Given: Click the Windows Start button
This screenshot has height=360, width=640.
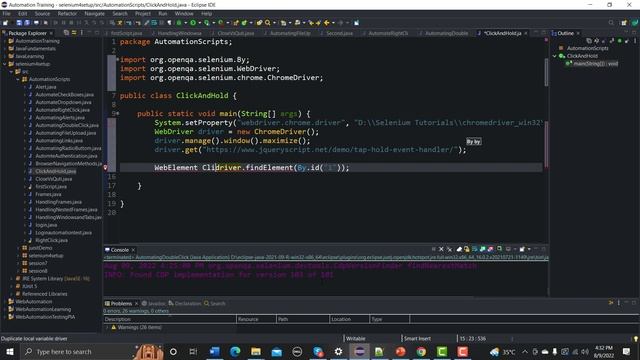Looking at the screenshot, I should click(10, 351).
